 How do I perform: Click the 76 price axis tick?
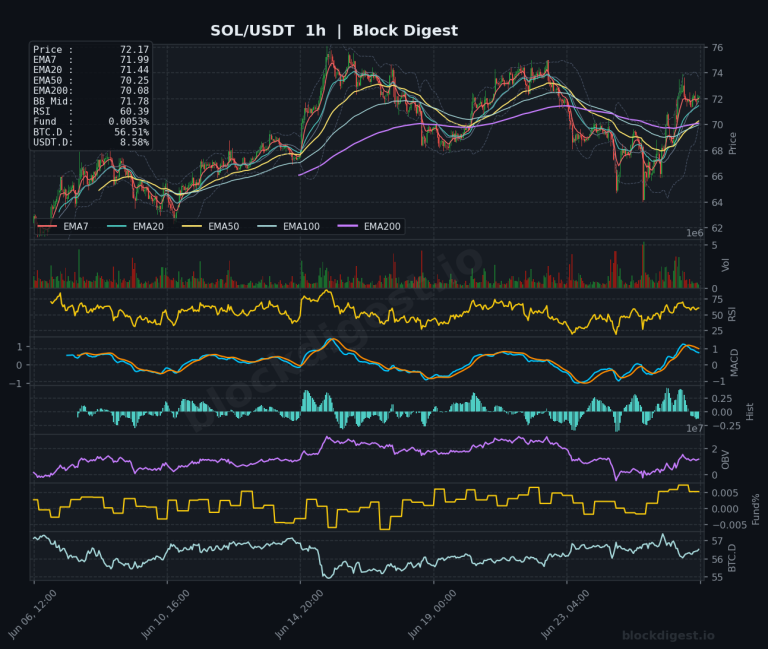717,48
